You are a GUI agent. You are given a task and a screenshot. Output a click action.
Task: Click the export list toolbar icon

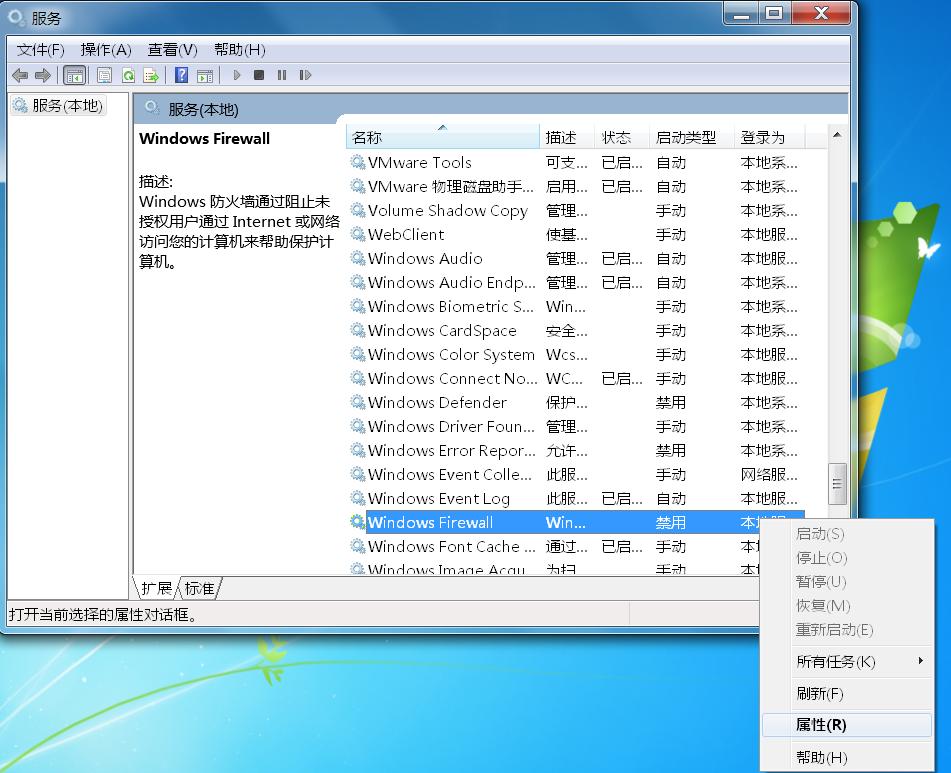(x=151, y=75)
